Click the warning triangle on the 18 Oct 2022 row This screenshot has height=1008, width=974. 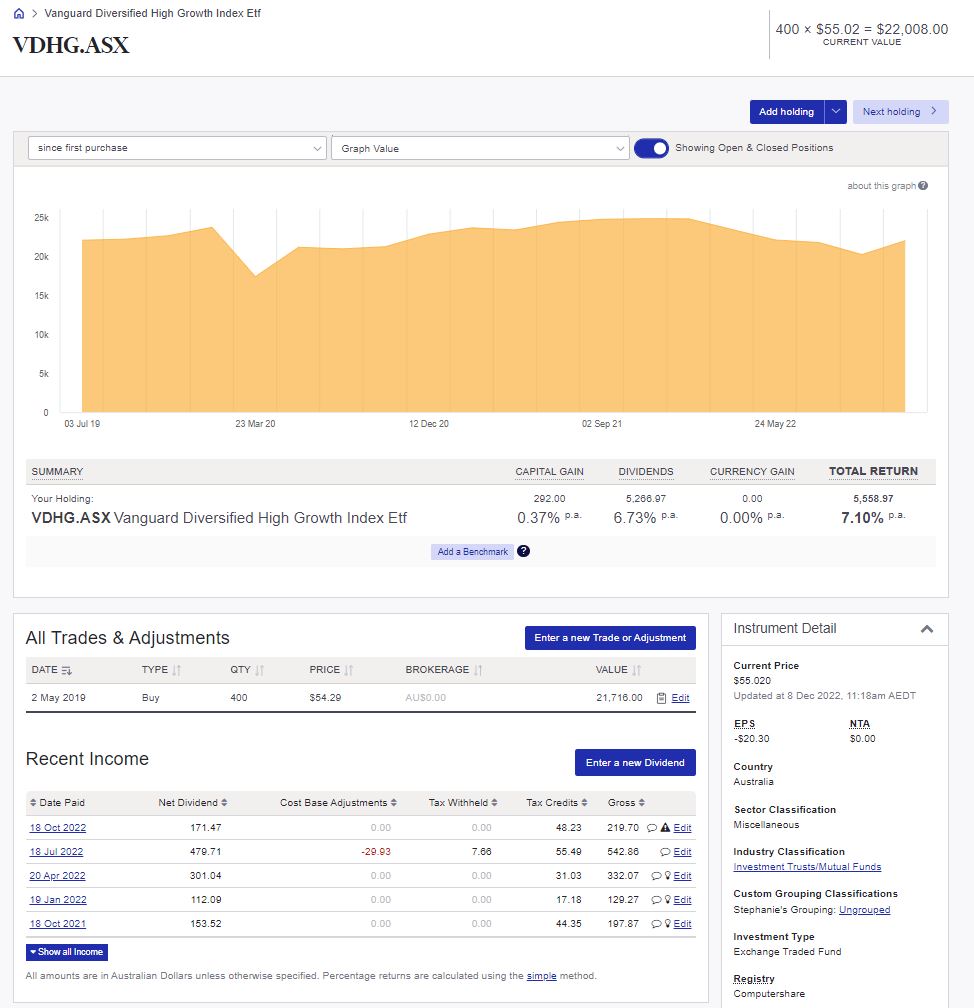pos(665,828)
